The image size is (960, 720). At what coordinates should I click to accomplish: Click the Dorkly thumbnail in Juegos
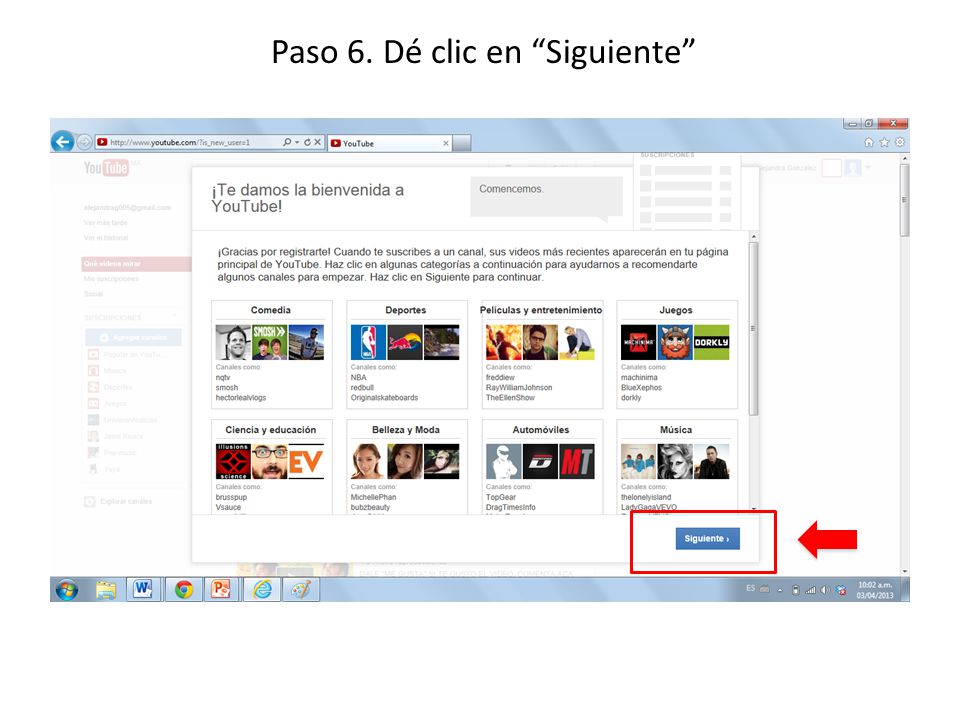[711, 342]
